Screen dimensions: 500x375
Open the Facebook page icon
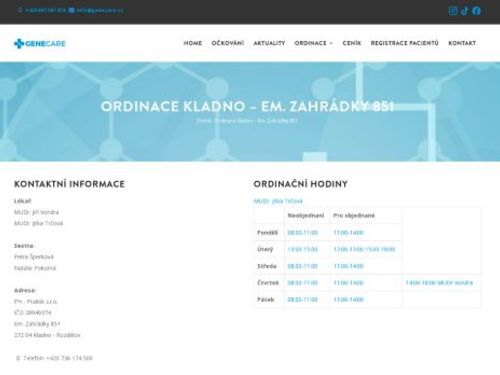[x=476, y=11]
